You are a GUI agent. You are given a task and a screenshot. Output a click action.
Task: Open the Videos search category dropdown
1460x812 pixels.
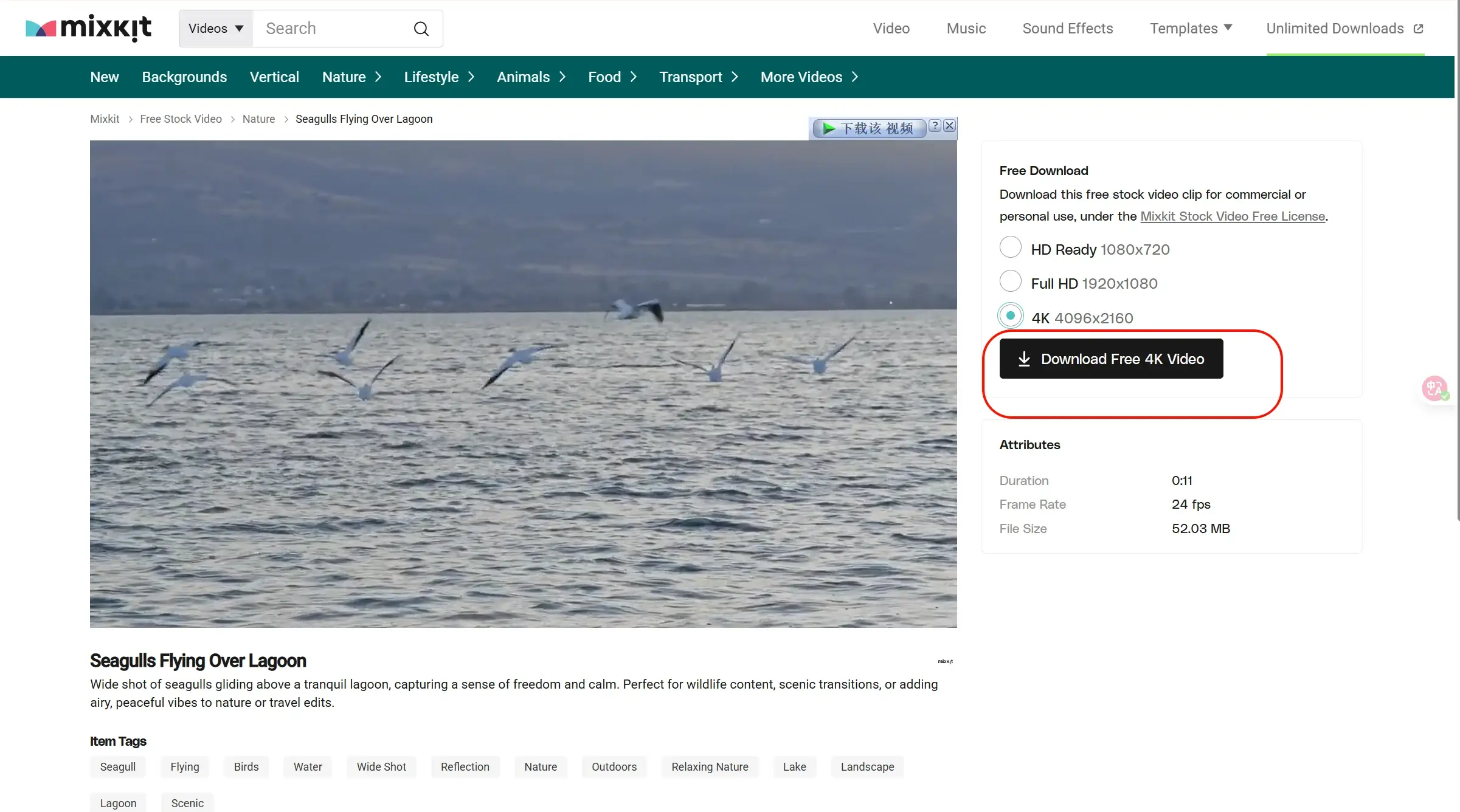[x=216, y=29]
